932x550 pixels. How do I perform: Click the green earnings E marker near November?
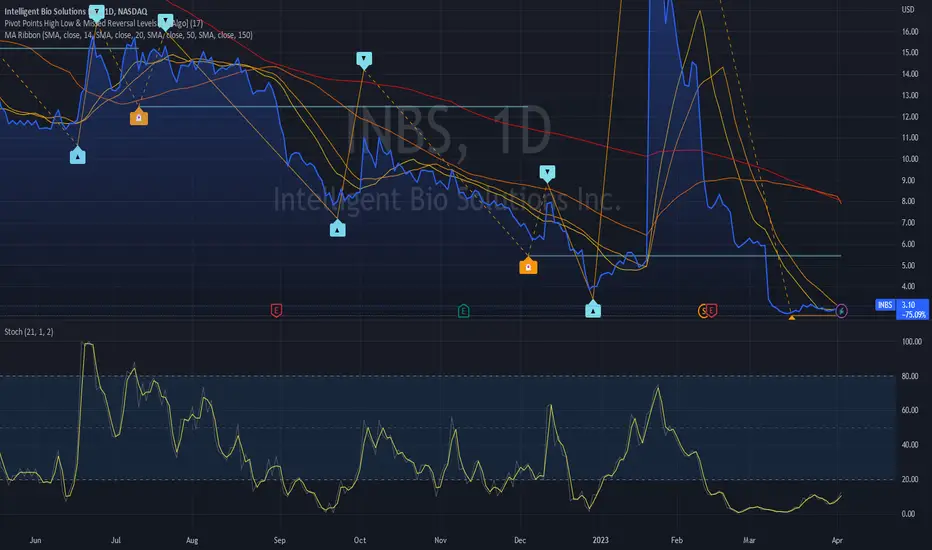click(x=464, y=311)
